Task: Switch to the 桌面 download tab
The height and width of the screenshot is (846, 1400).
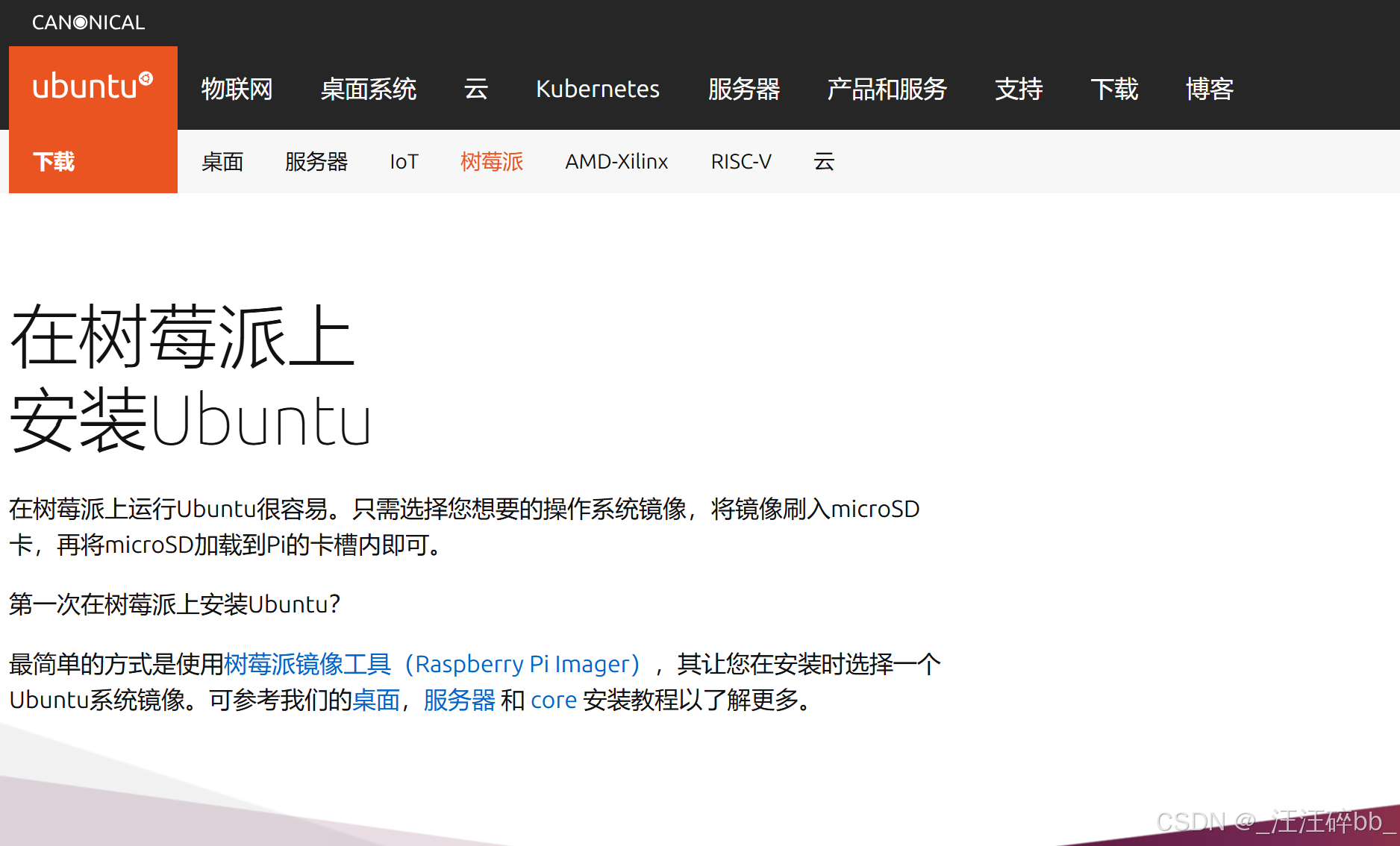Action: (x=222, y=162)
